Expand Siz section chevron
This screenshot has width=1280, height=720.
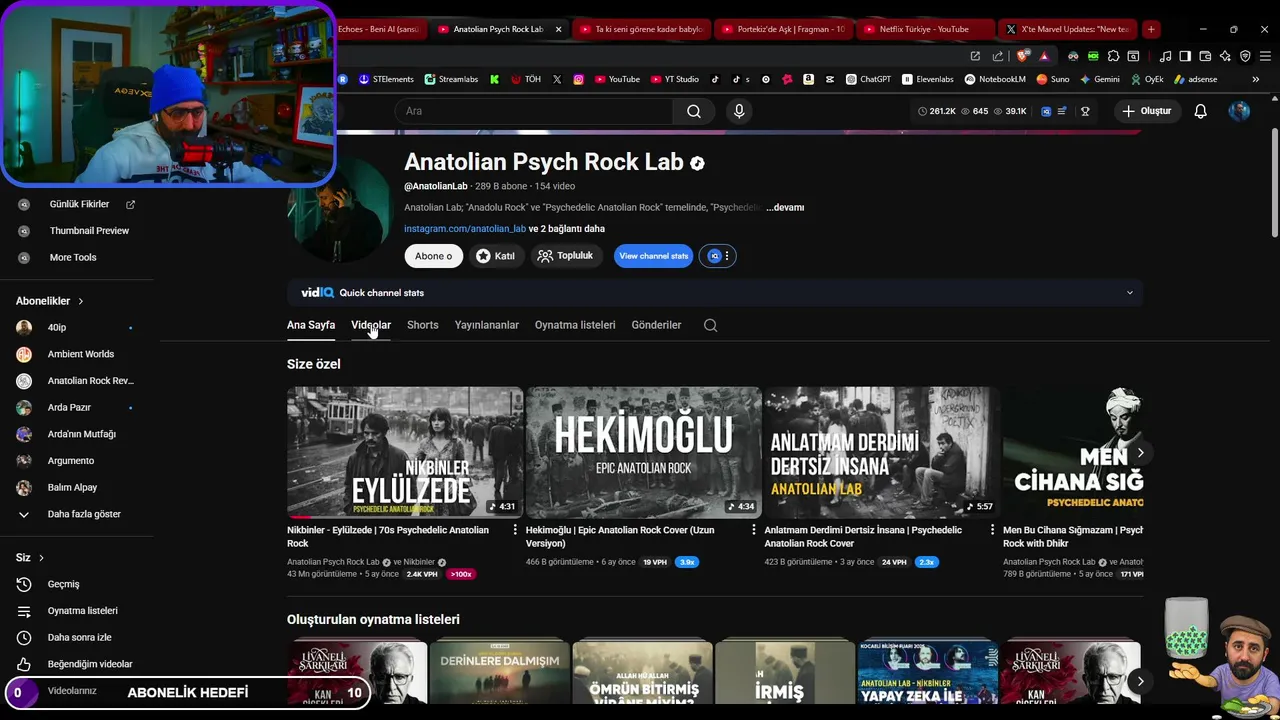[41, 558]
